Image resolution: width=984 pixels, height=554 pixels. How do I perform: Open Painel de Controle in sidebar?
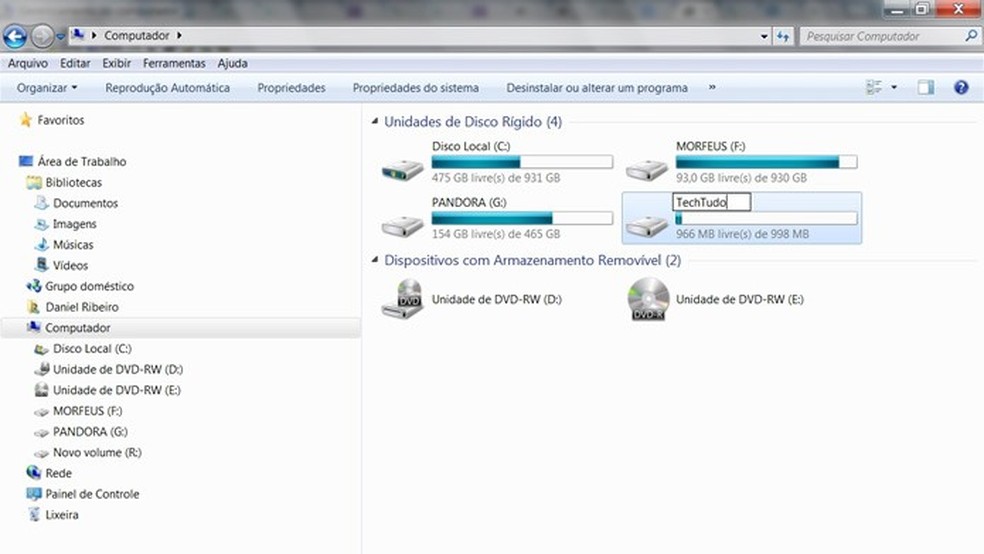click(92, 493)
